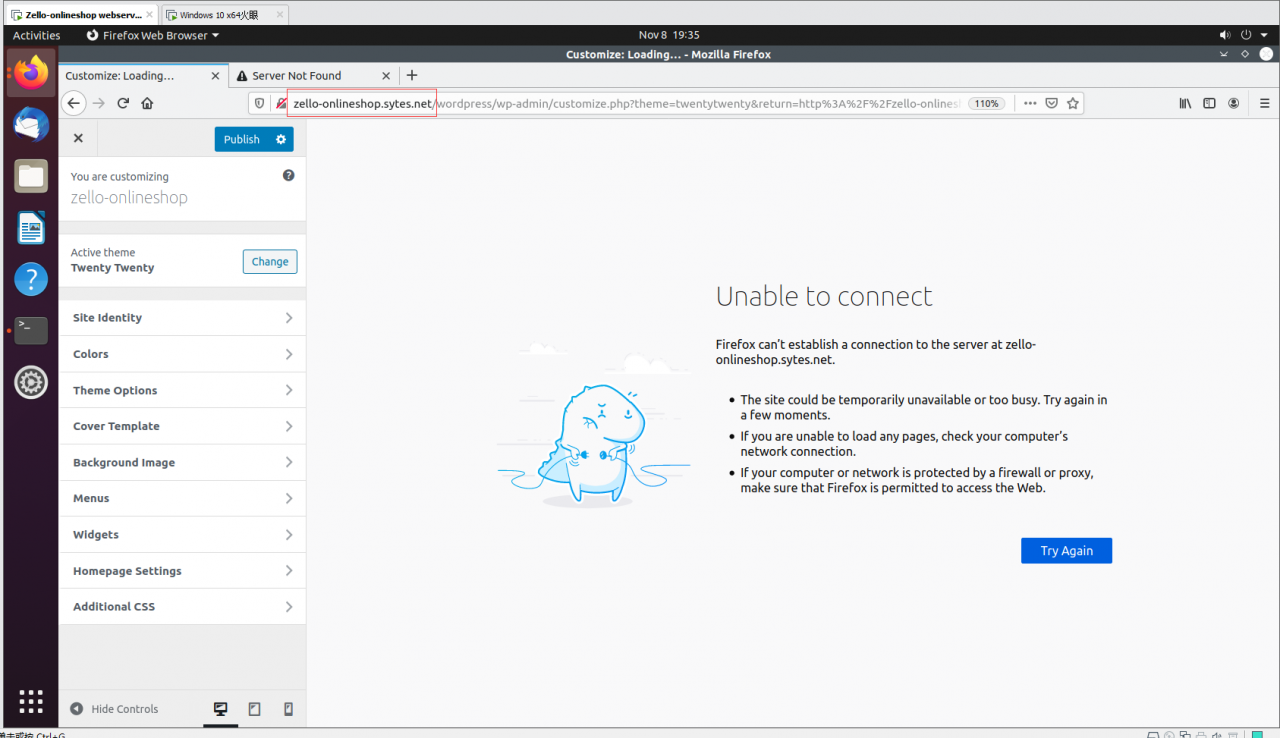Image resolution: width=1280 pixels, height=738 pixels.
Task: Preview the site in tablet mode
Action: pos(255,709)
